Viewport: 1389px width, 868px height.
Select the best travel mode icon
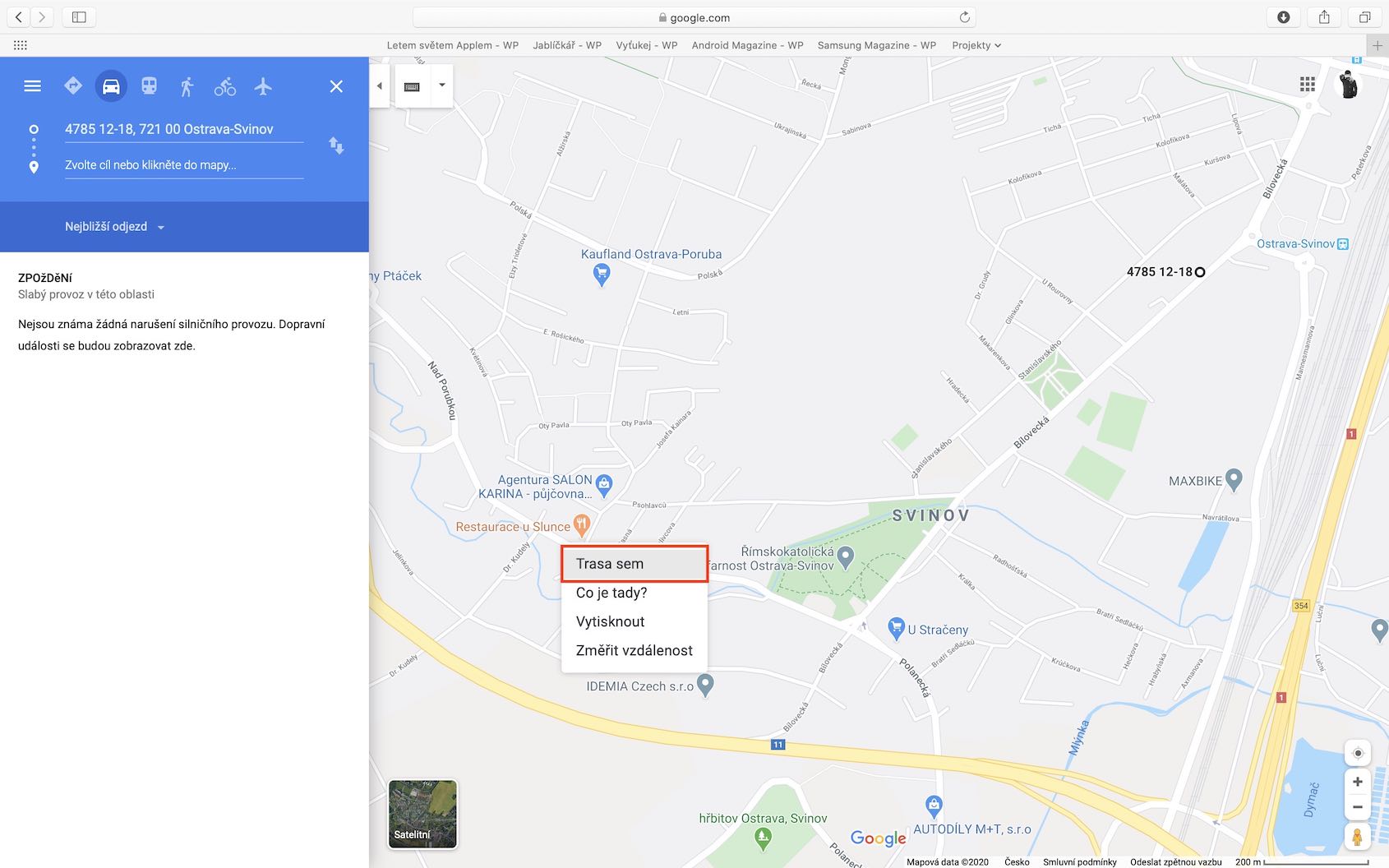pos(73,86)
